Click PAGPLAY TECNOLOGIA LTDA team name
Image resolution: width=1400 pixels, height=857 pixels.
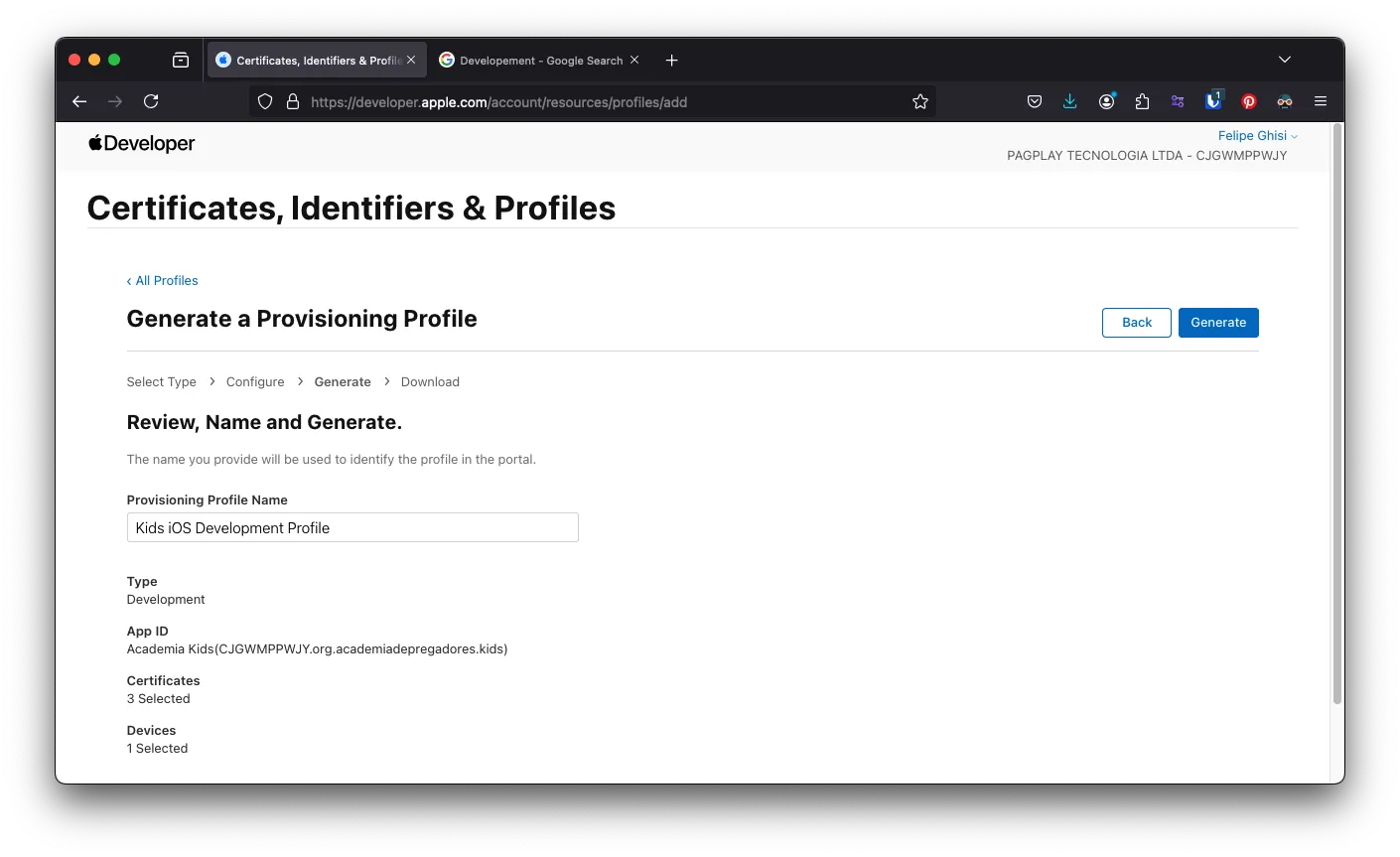(x=1147, y=156)
